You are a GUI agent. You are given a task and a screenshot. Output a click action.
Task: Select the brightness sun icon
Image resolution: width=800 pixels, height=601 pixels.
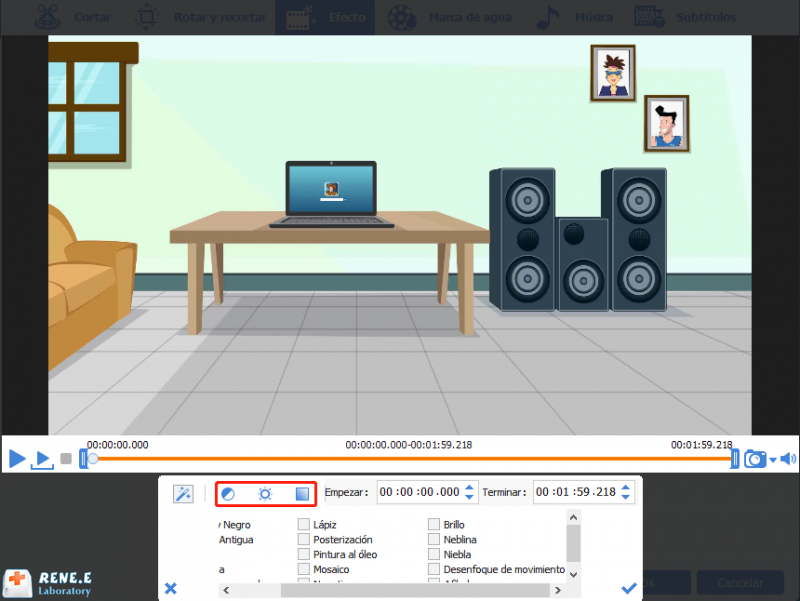pyautogui.click(x=265, y=493)
